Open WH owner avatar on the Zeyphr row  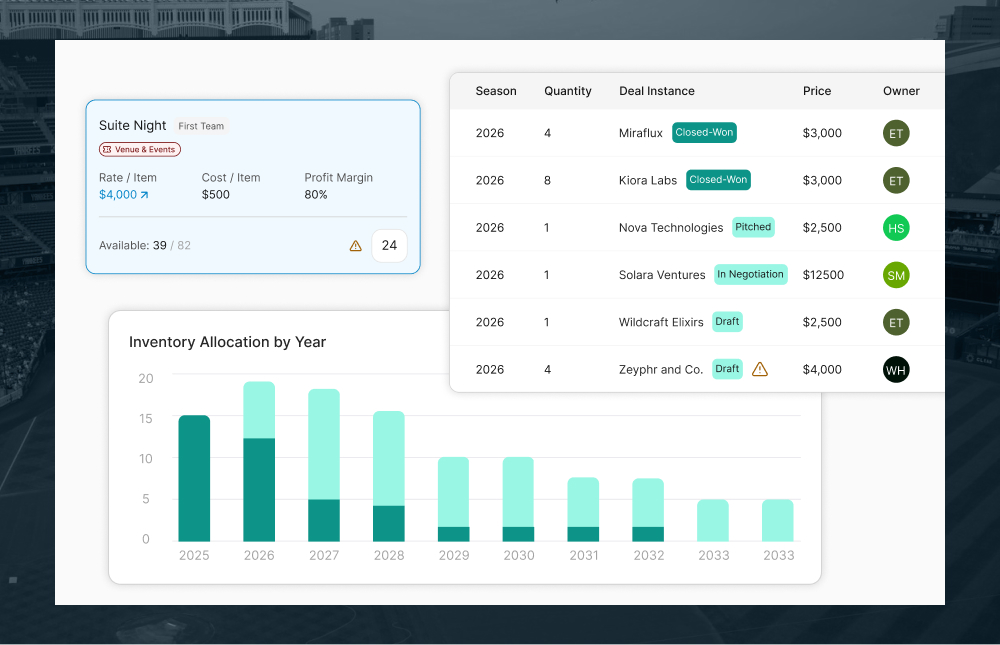896,369
